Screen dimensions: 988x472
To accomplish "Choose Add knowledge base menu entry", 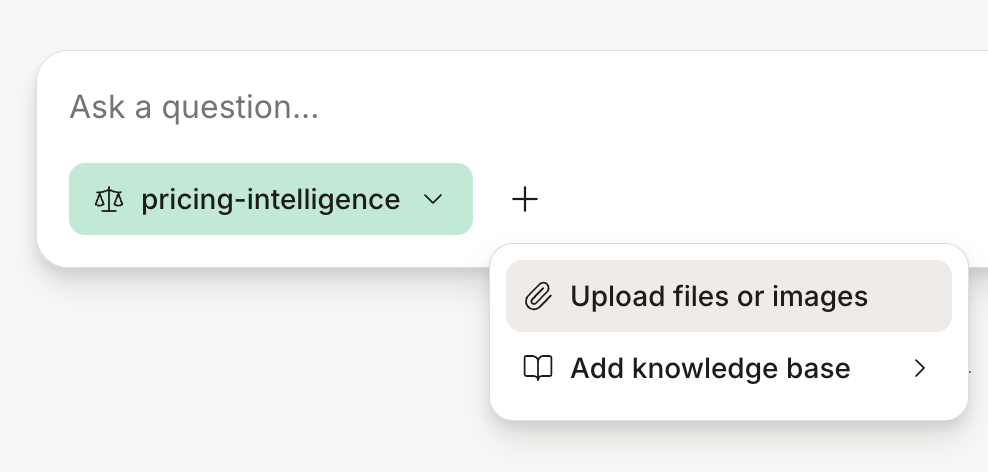I will (x=728, y=368).
